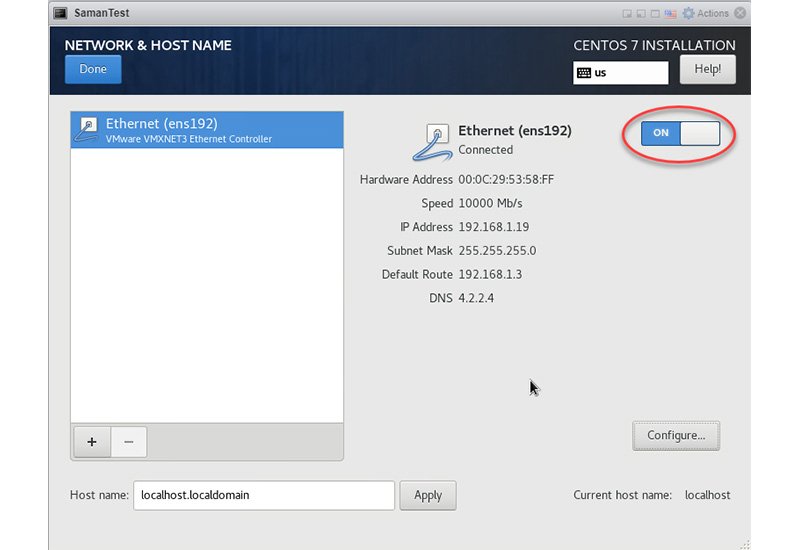Open the Actions gear menu

click(x=707, y=13)
